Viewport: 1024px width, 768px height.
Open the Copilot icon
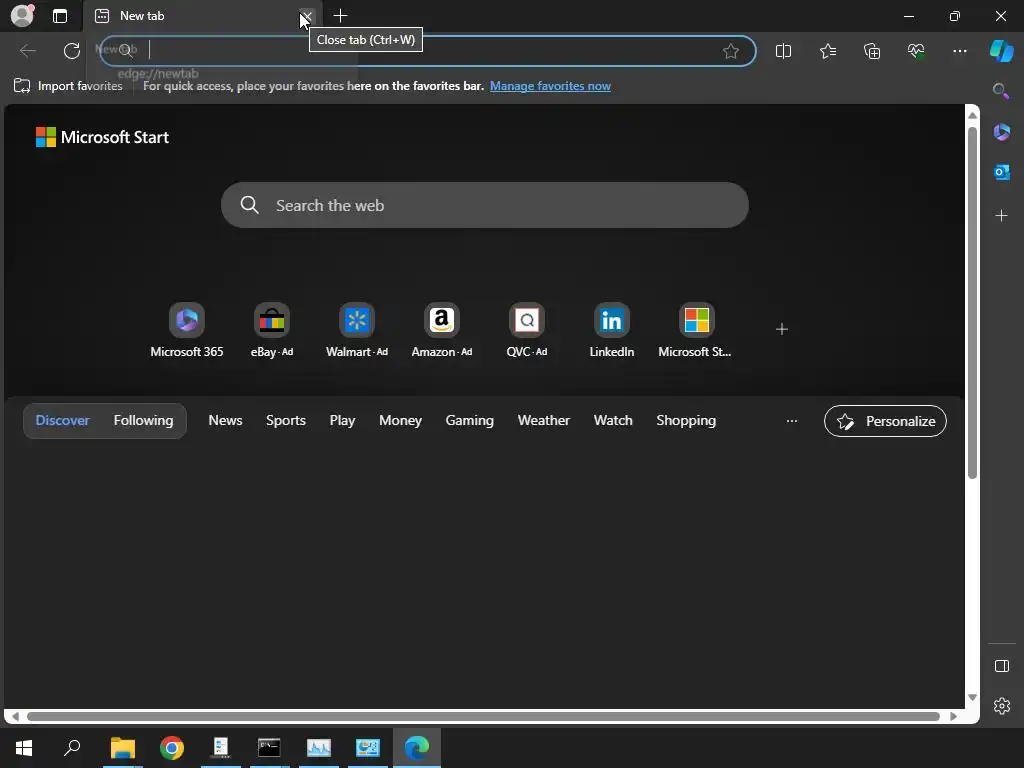(x=1001, y=51)
